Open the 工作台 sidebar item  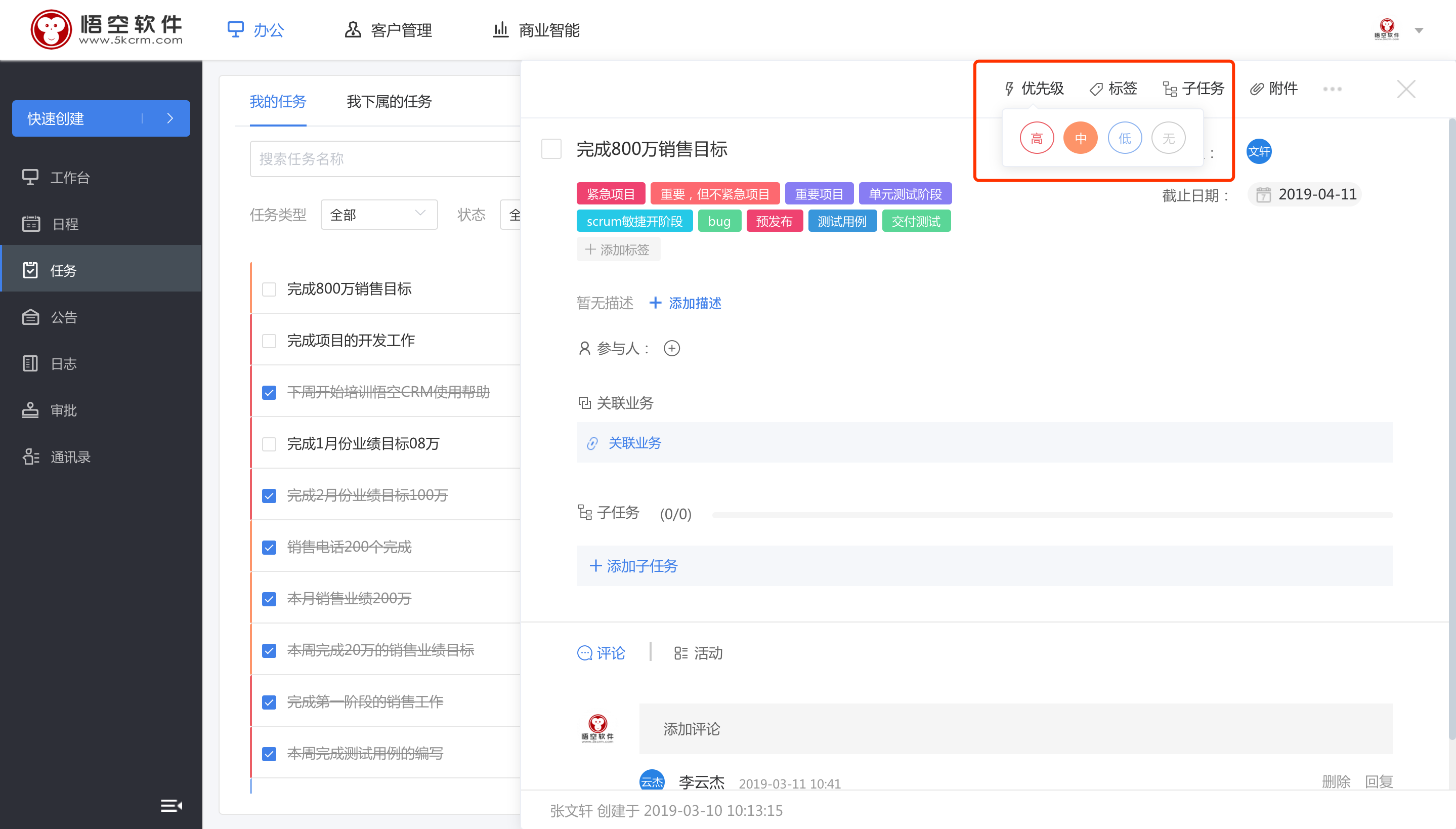click(x=101, y=177)
